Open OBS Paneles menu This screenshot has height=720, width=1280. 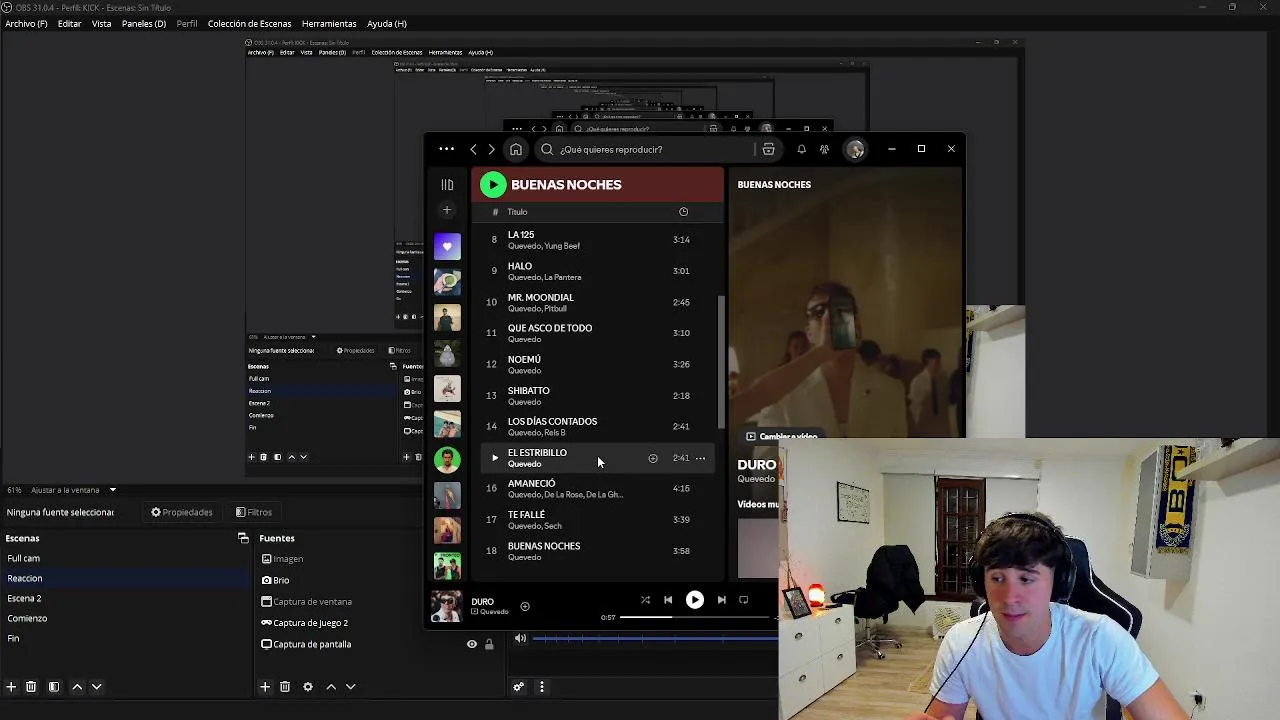(144, 24)
